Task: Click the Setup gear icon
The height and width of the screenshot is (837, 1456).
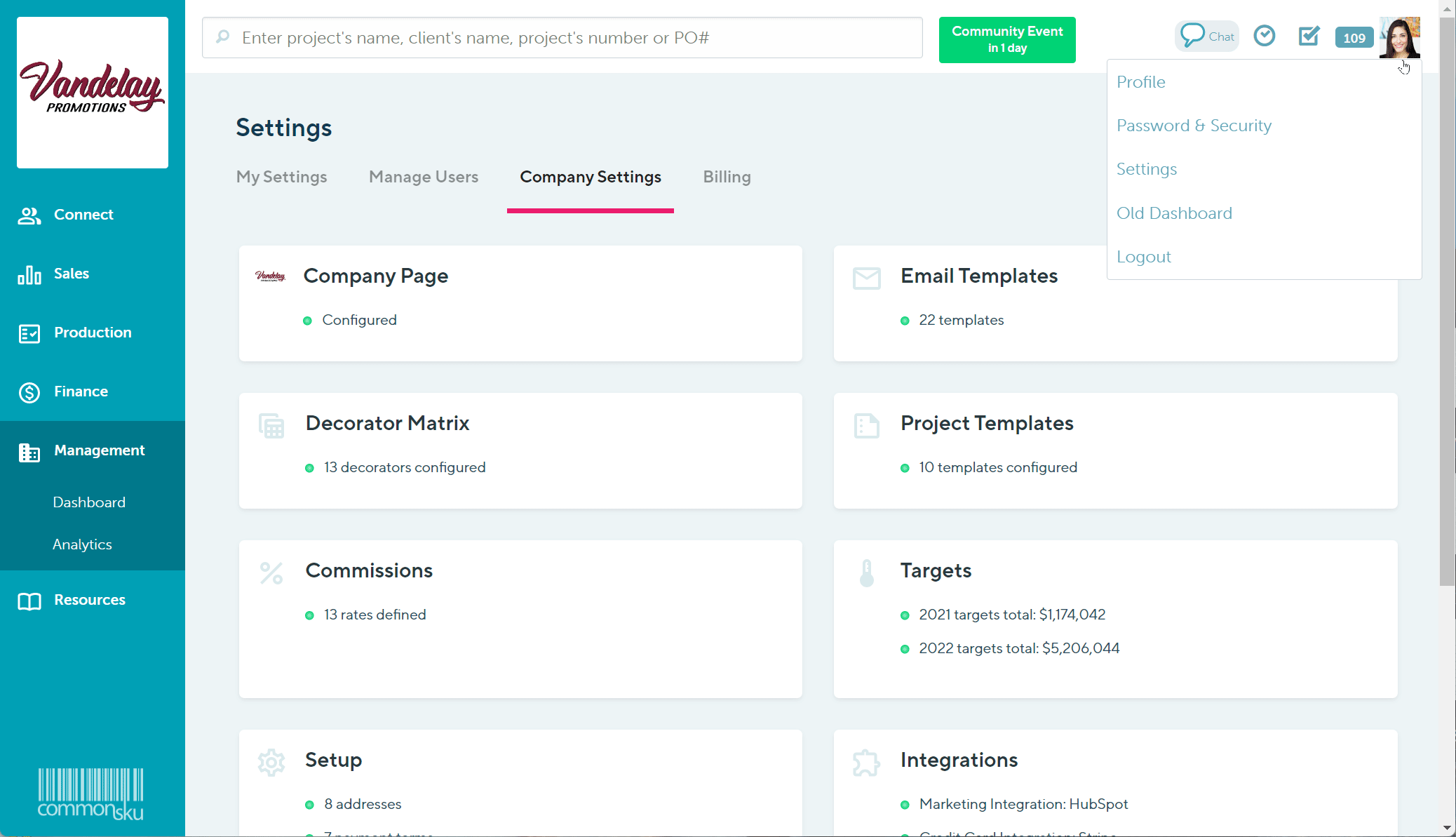Action: pyautogui.click(x=271, y=762)
